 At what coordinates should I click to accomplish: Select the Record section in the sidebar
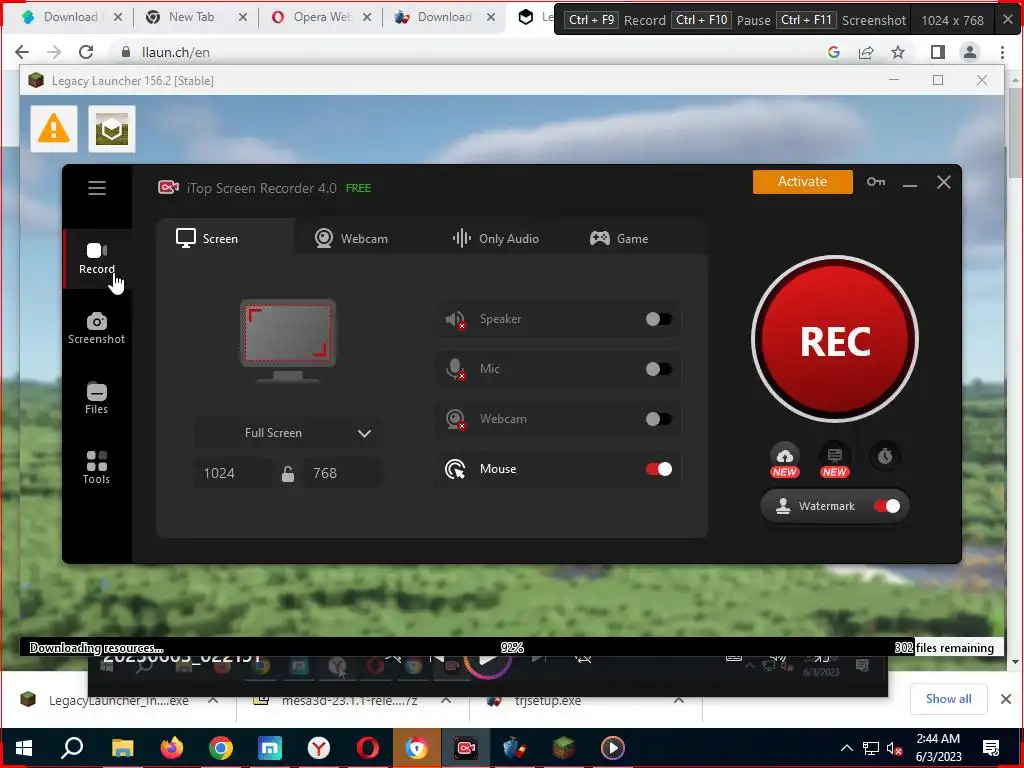[x=97, y=259]
